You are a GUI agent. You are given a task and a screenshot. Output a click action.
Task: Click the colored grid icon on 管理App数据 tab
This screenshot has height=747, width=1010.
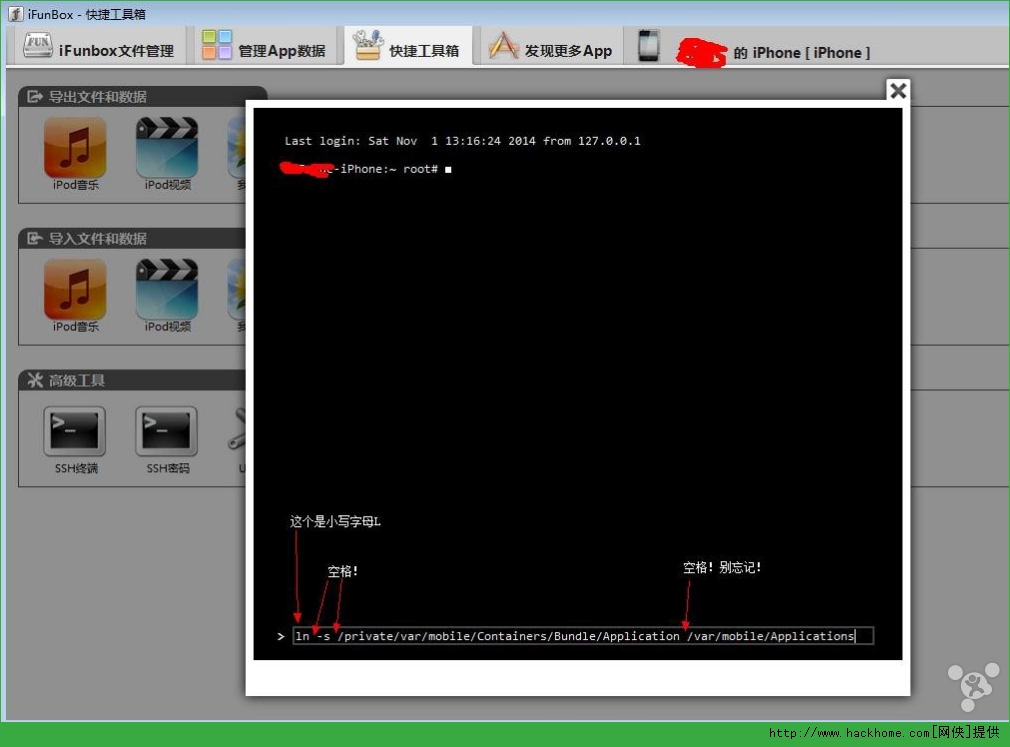coord(216,45)
